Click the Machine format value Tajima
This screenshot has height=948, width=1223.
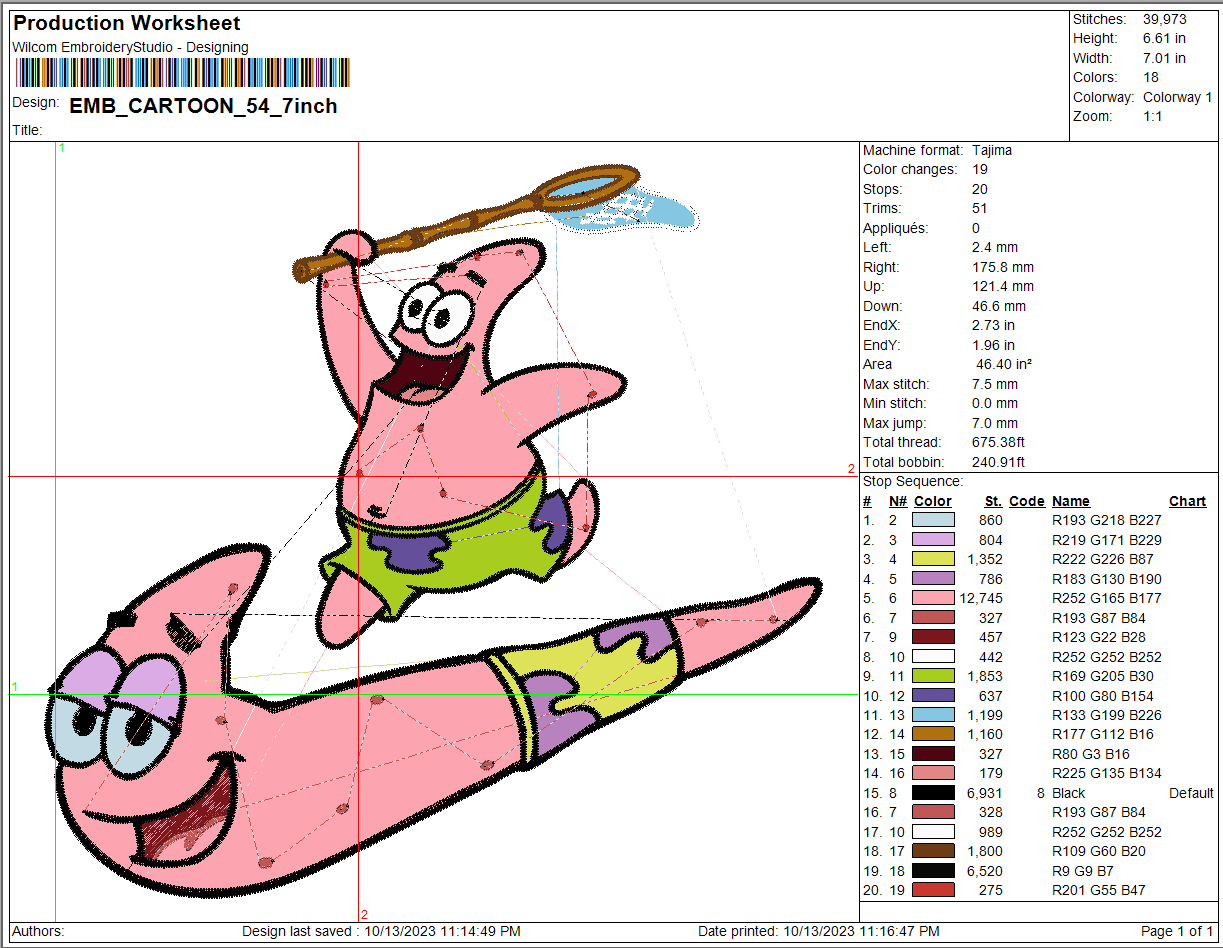pyautogui.click(x=991, y=150)
